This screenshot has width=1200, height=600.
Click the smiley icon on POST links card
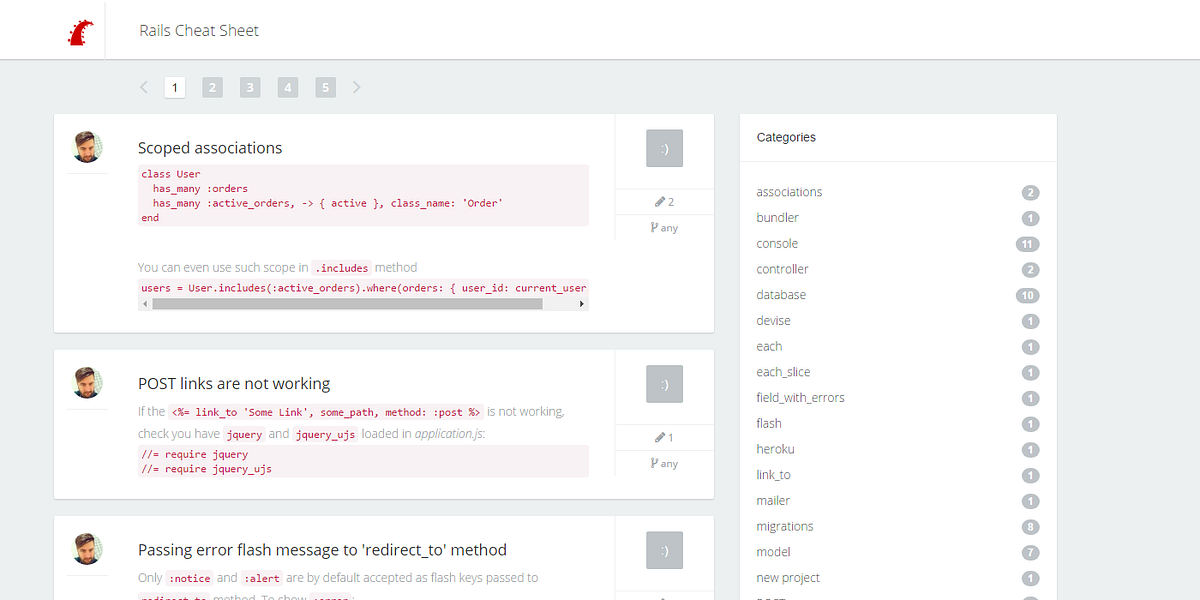664,383
